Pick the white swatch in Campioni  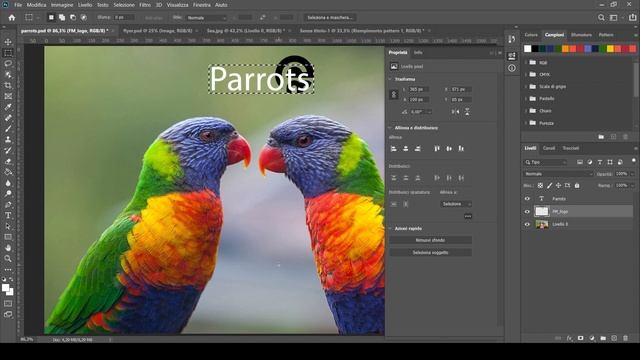pyautogui.click(x=527, y=49)
